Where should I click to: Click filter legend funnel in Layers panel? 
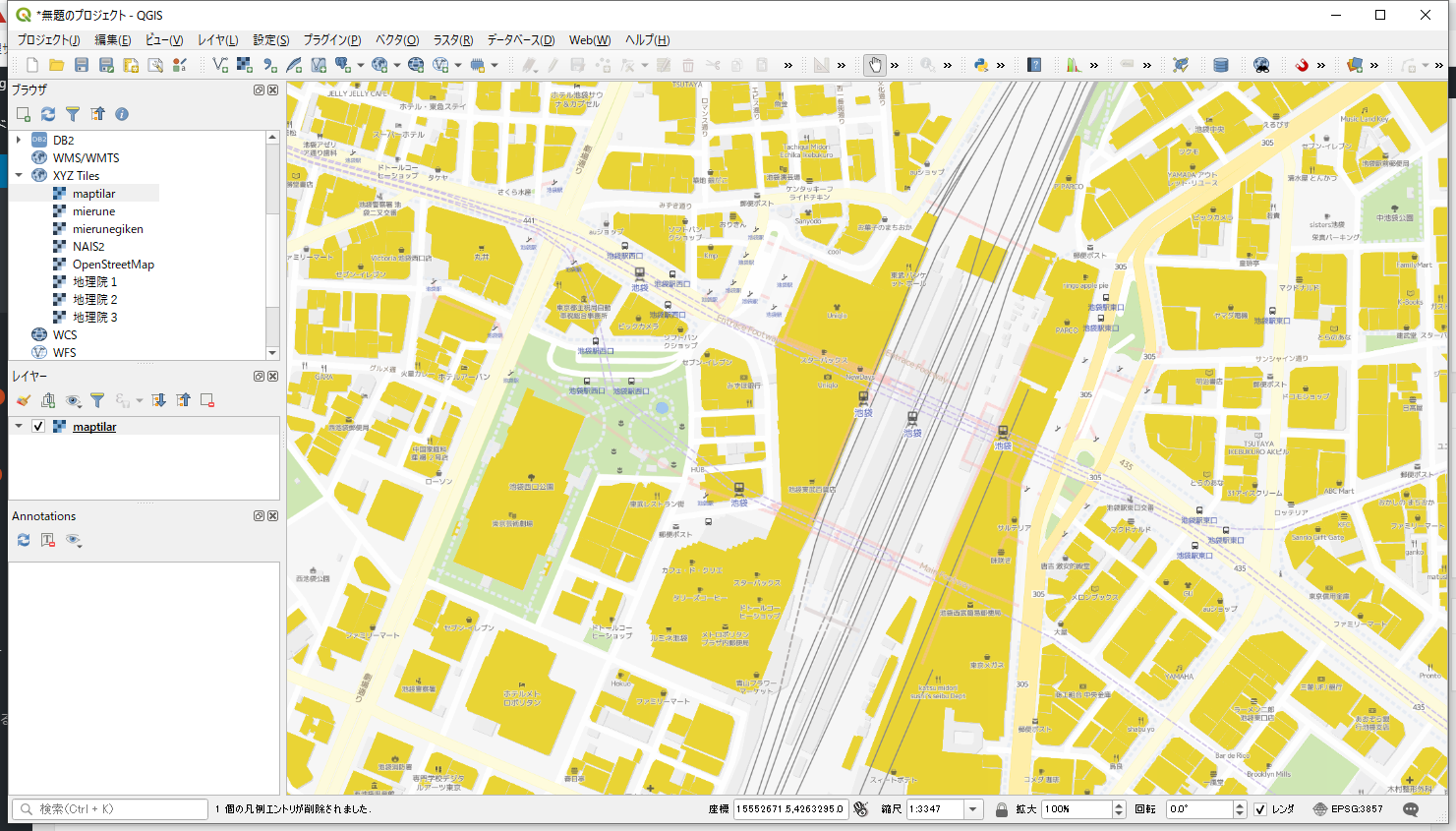click(97, 400)
